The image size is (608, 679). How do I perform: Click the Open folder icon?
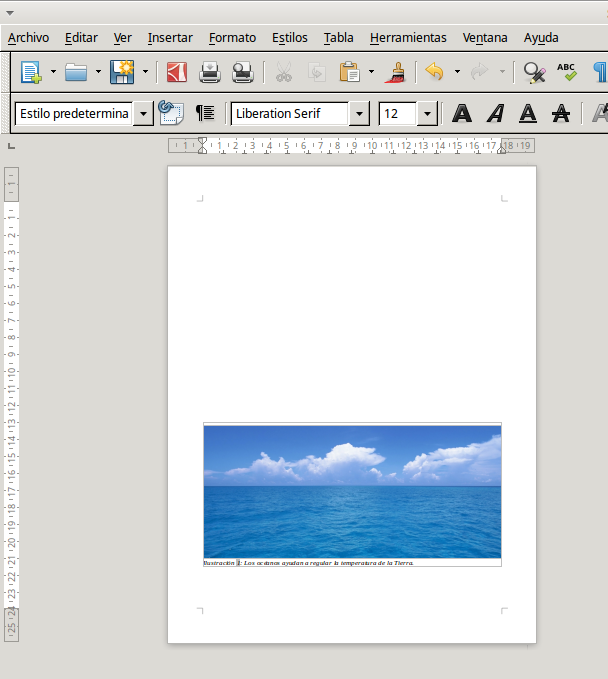tap(76, 72)
